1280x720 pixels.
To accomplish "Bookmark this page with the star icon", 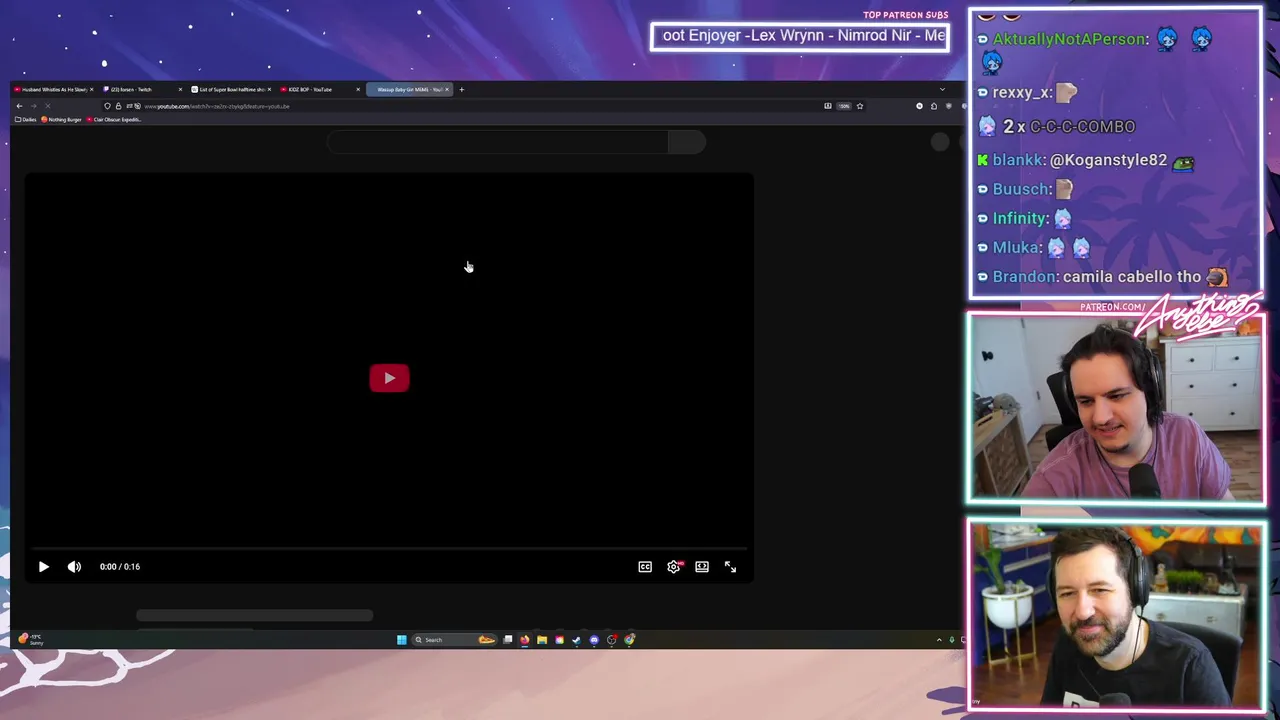I will (860, 106).
